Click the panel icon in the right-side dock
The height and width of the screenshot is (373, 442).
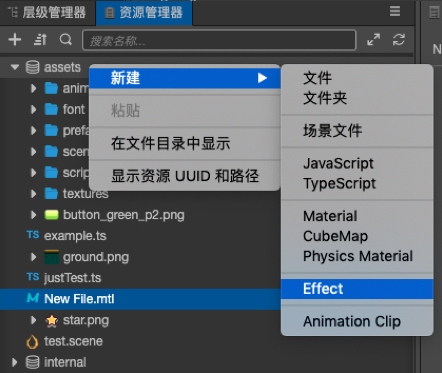point(434,13)
